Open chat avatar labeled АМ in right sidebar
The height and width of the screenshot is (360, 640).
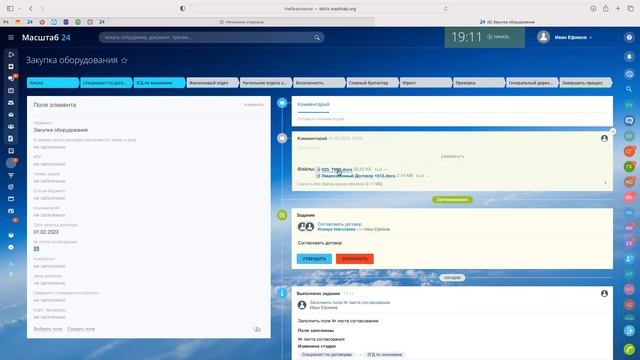click(x=629, y=228)
